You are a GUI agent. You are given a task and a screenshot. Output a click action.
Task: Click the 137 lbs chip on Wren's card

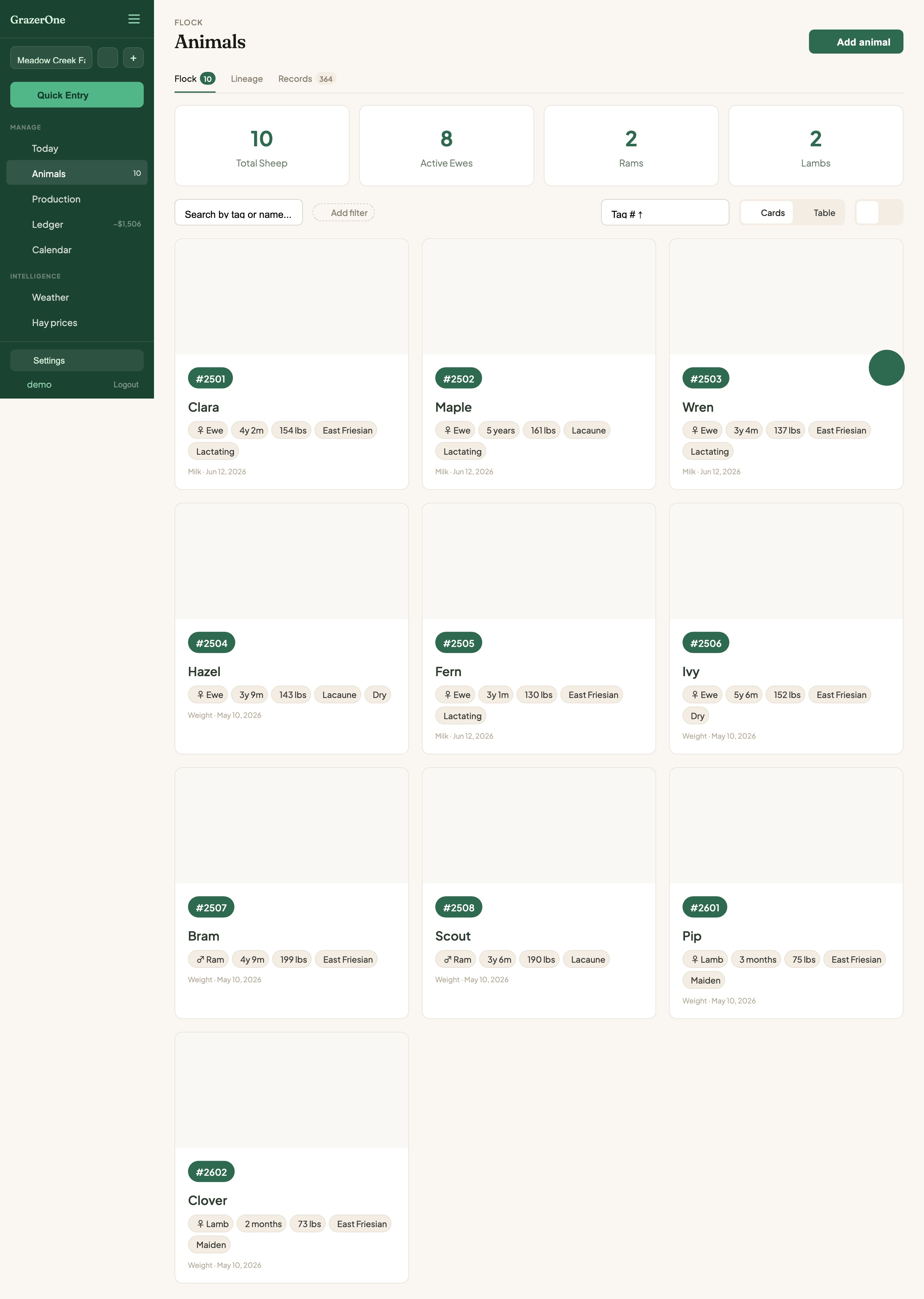point(786,431)
